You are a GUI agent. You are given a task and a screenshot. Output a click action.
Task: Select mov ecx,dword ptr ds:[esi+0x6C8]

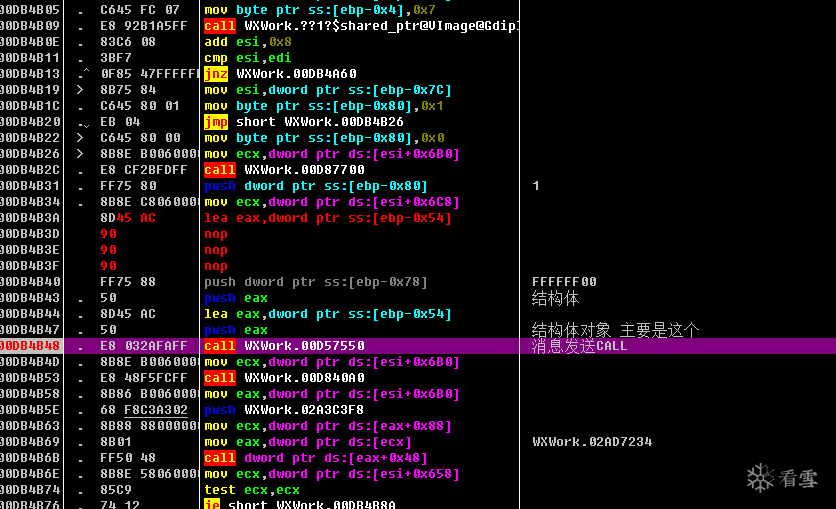pyautogui.click(x=332, y=202)
